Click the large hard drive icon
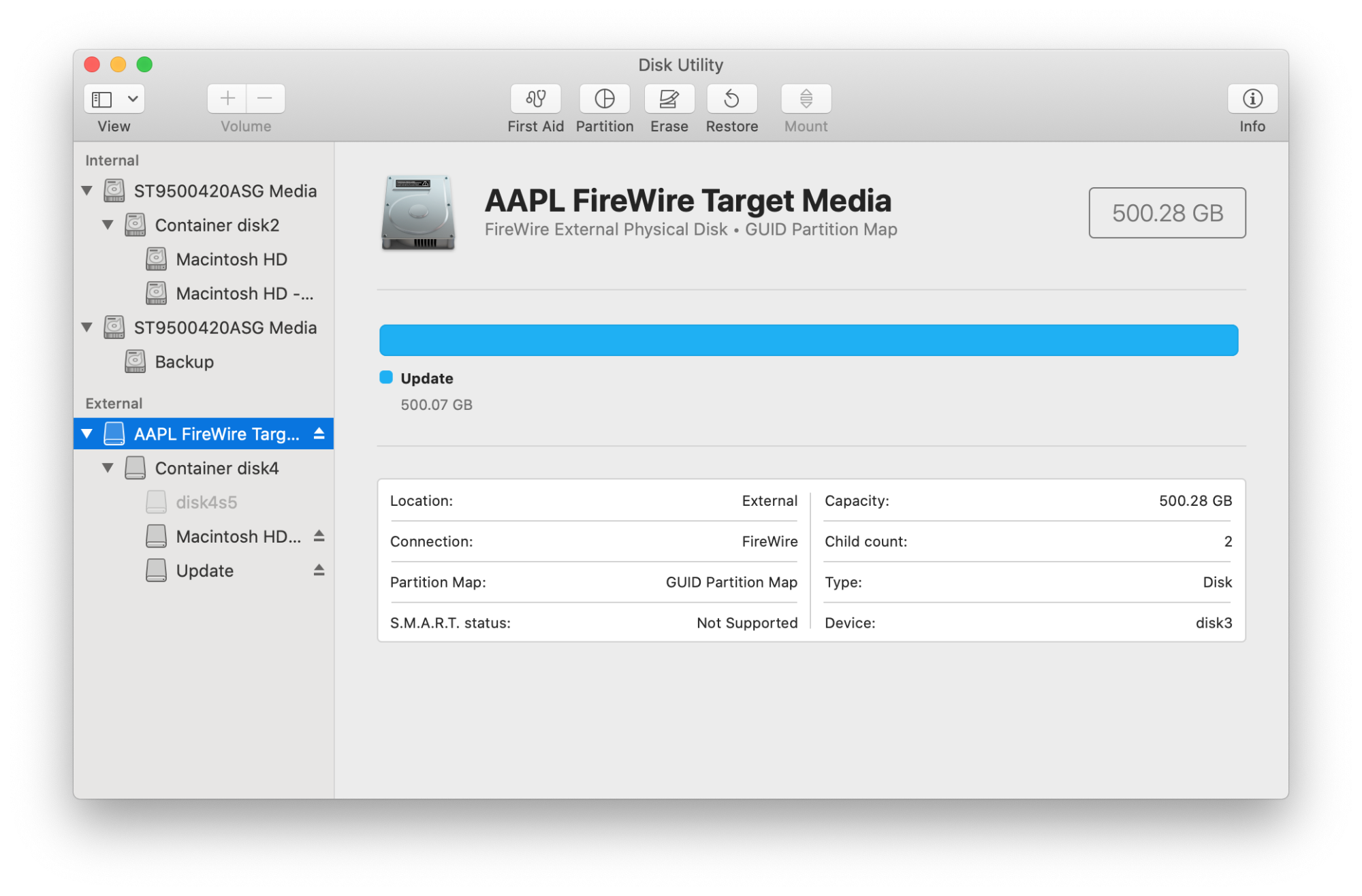The height and width of the screenshot is (896, 1362). (418, 212)
